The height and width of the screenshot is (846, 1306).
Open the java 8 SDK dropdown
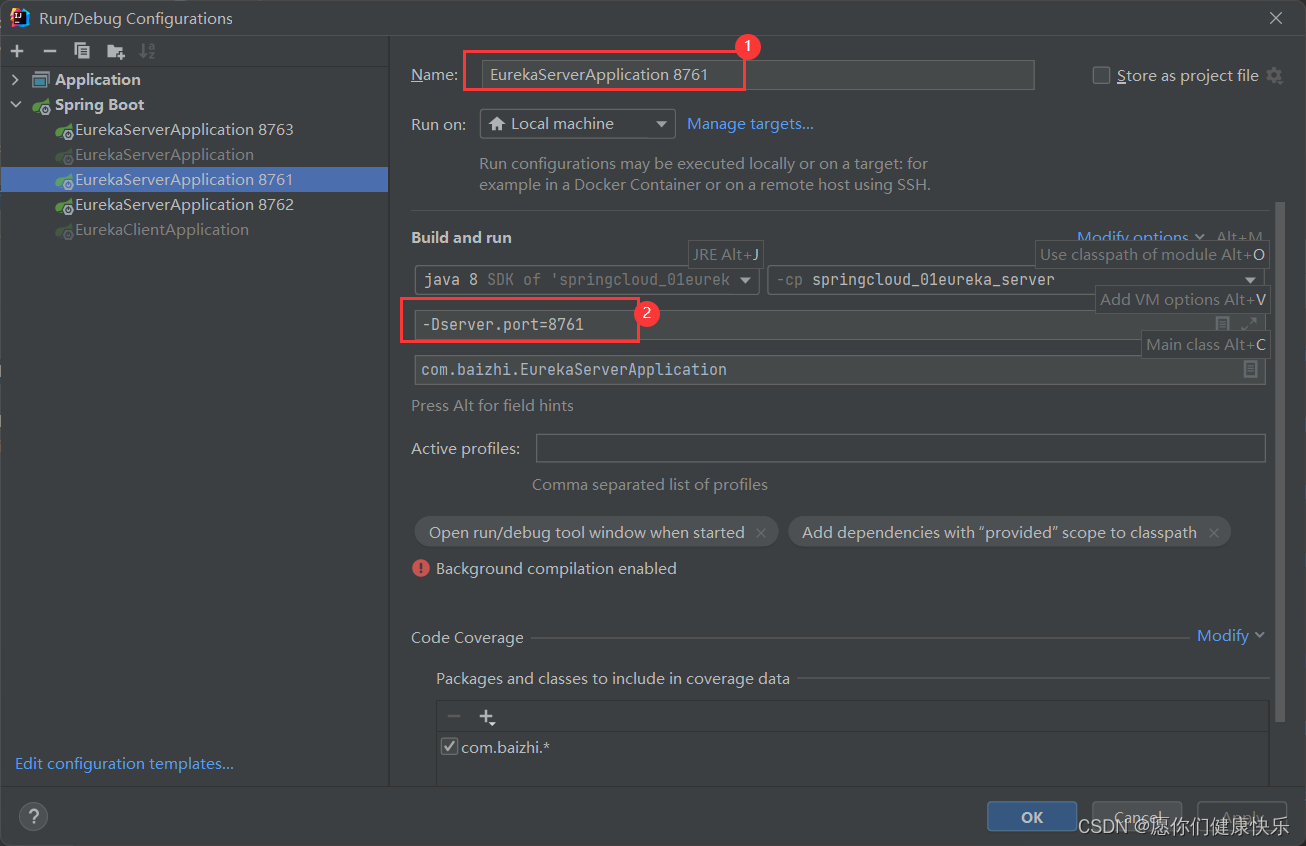[586, 280]
